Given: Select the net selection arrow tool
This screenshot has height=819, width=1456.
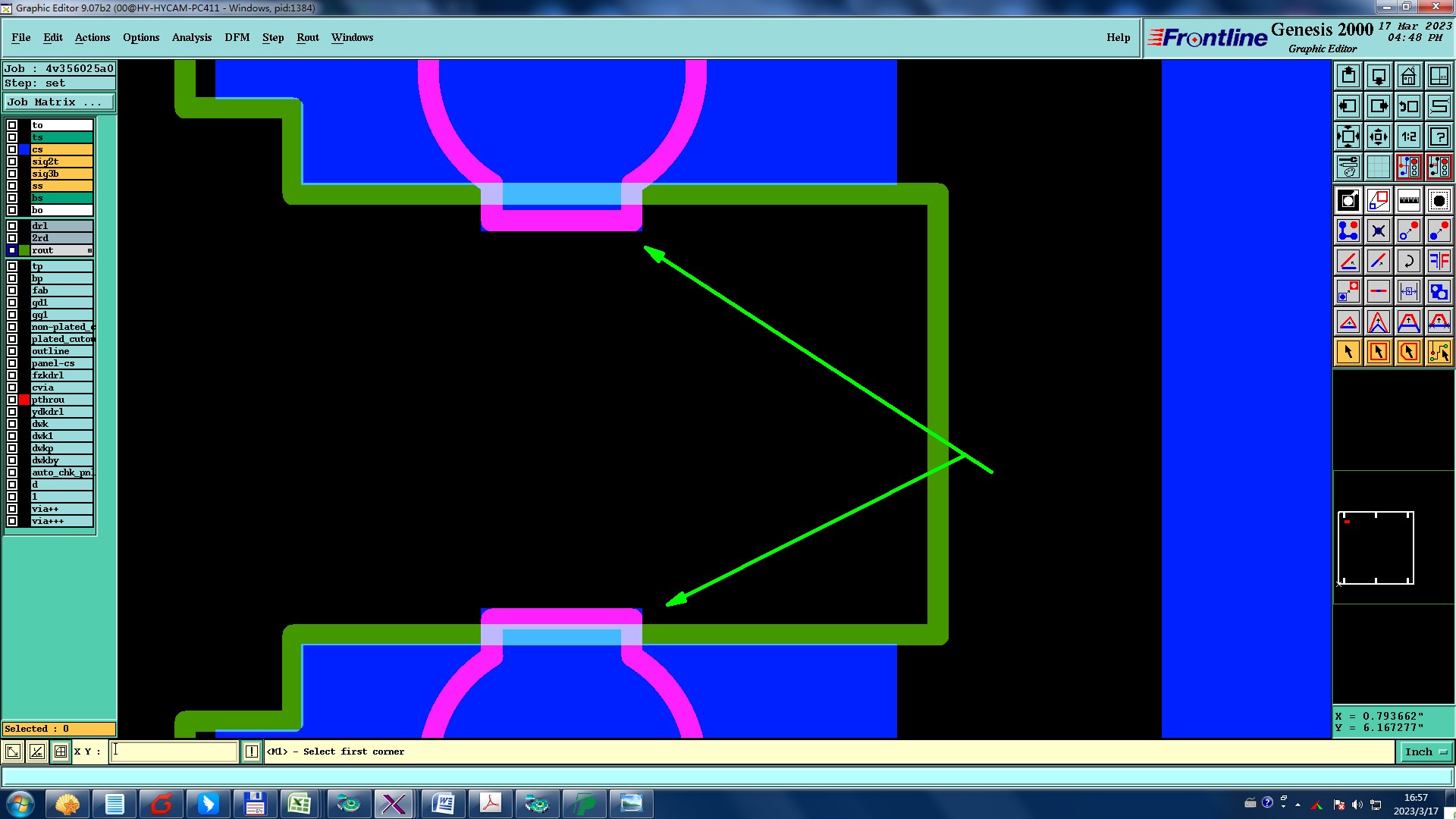Looking at the screenshot, I should click(x=1439, y=352).
